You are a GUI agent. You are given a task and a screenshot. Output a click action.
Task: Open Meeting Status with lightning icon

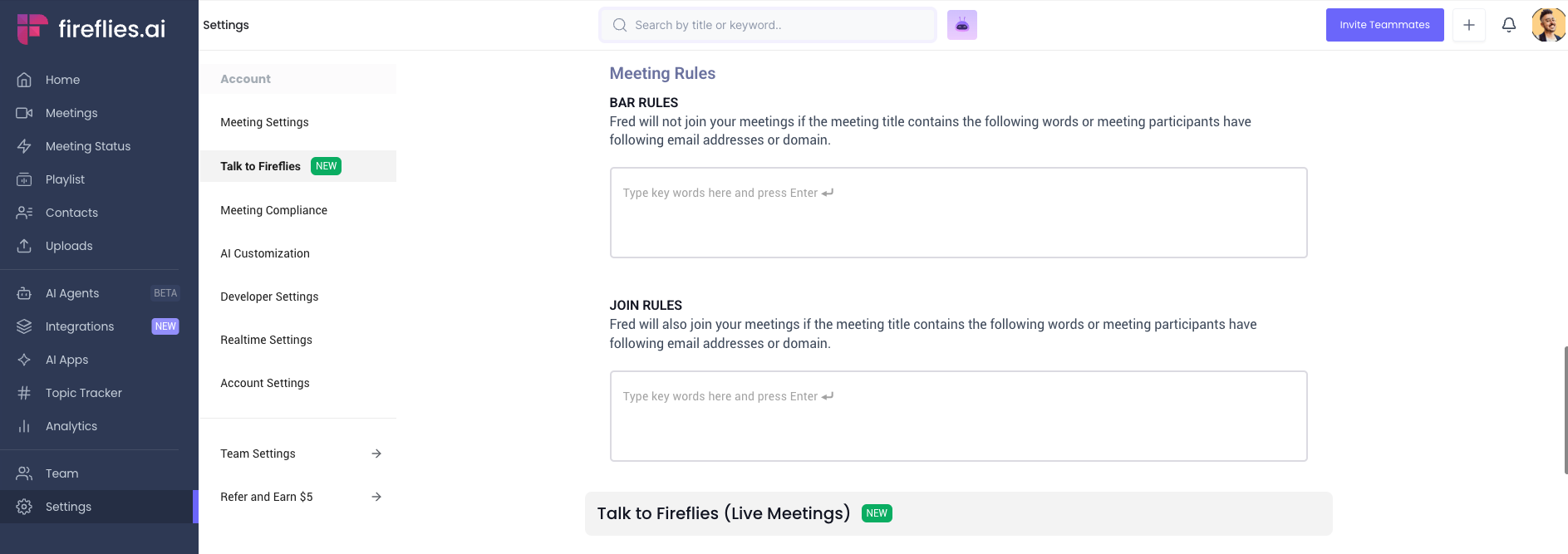87,146
